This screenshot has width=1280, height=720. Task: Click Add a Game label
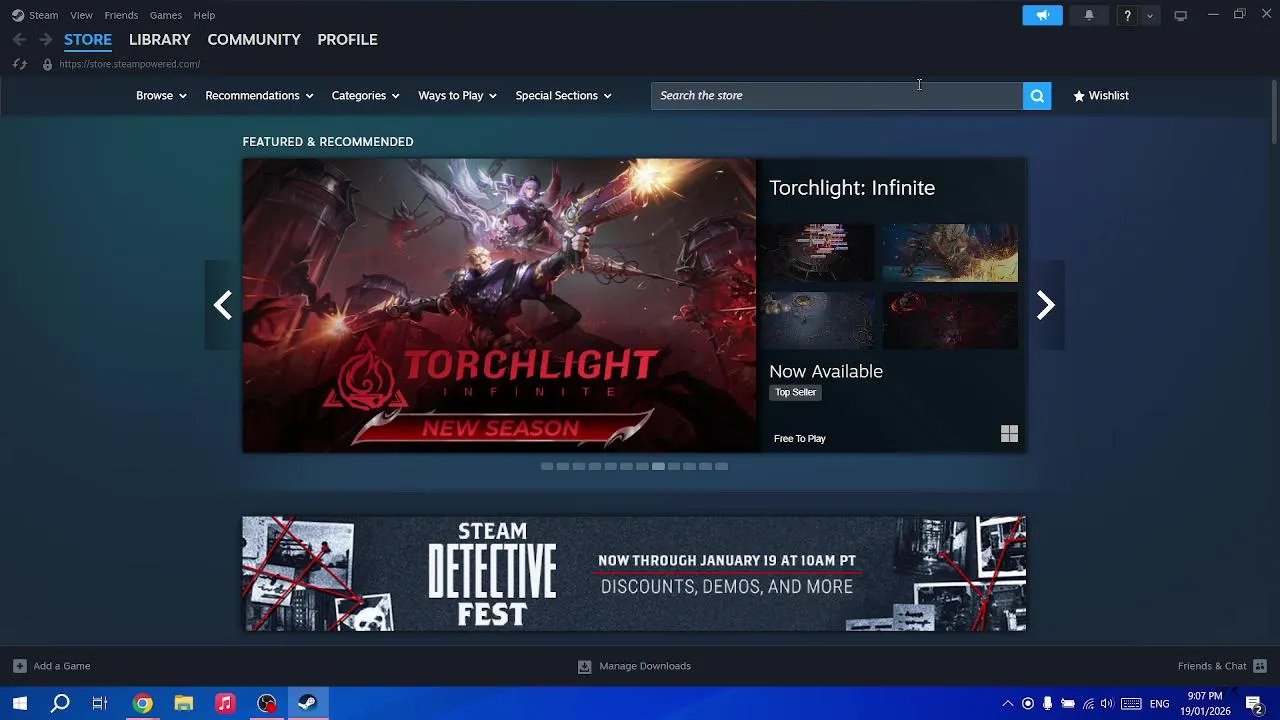[x=62, y=666]
